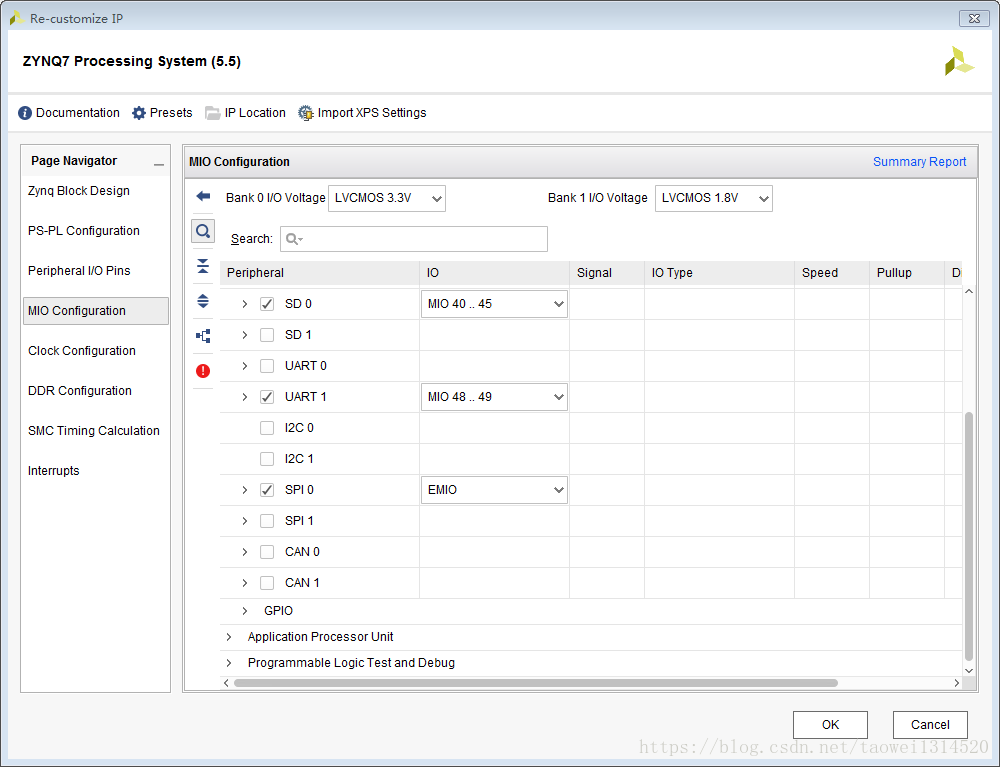Click the horizontal scrollbar thumb
Image resolution: width=1000 pixels, height=767 pixels.
coord(536,683)
